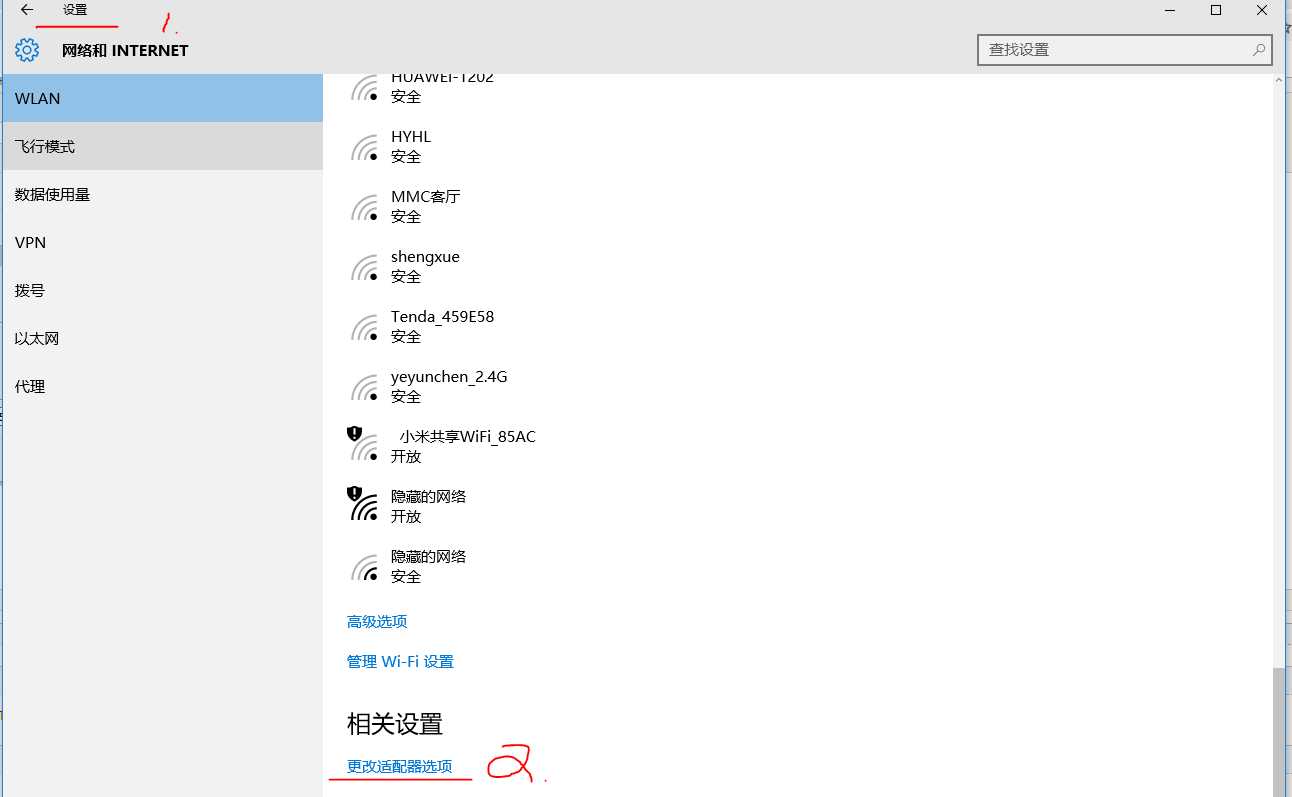The image size is (1292, 797).
Task: Click the secure 隐藏的网络 signal icon
Action: [x=364, y=567]
